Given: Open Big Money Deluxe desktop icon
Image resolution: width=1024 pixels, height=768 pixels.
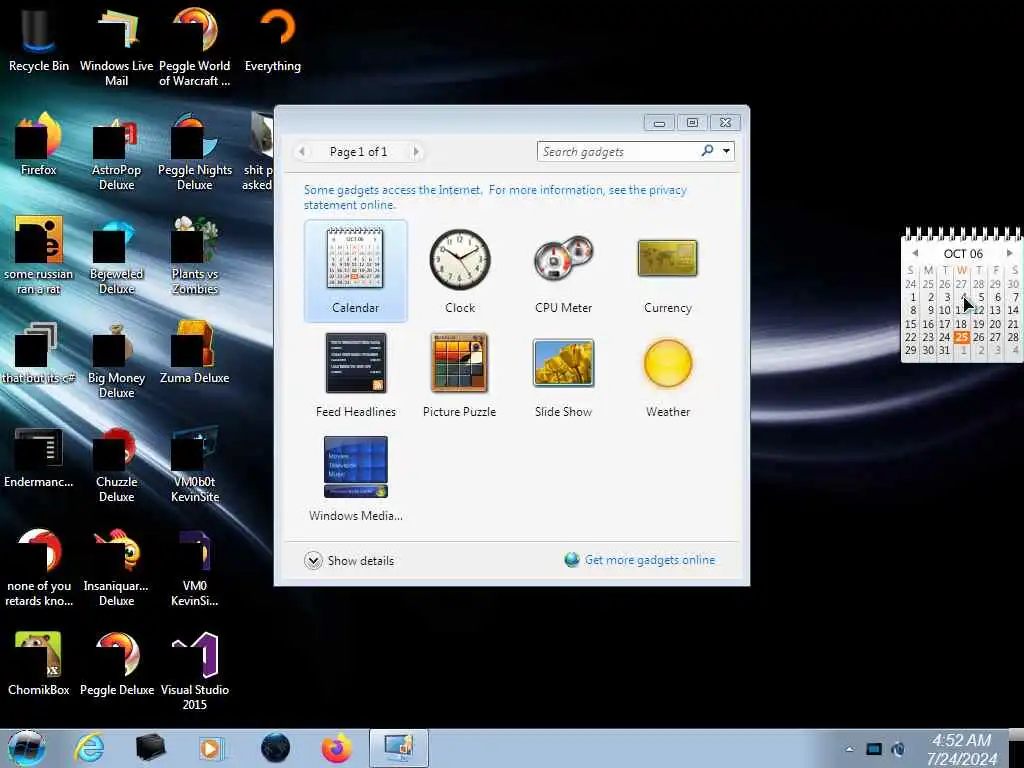Looking at the screenshot, I should [116, 359].
